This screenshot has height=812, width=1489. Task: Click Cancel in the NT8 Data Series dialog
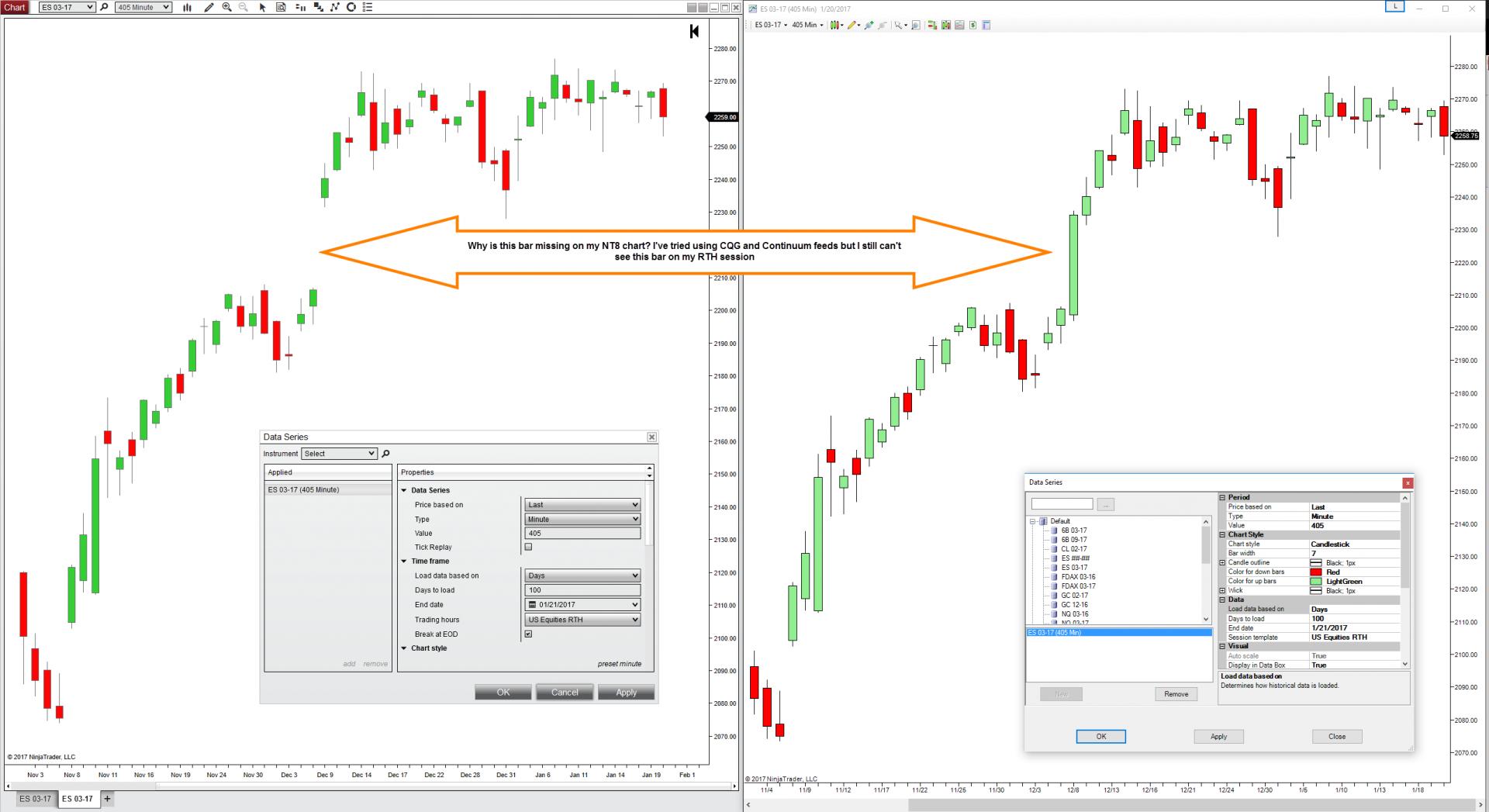pos(565,693)
